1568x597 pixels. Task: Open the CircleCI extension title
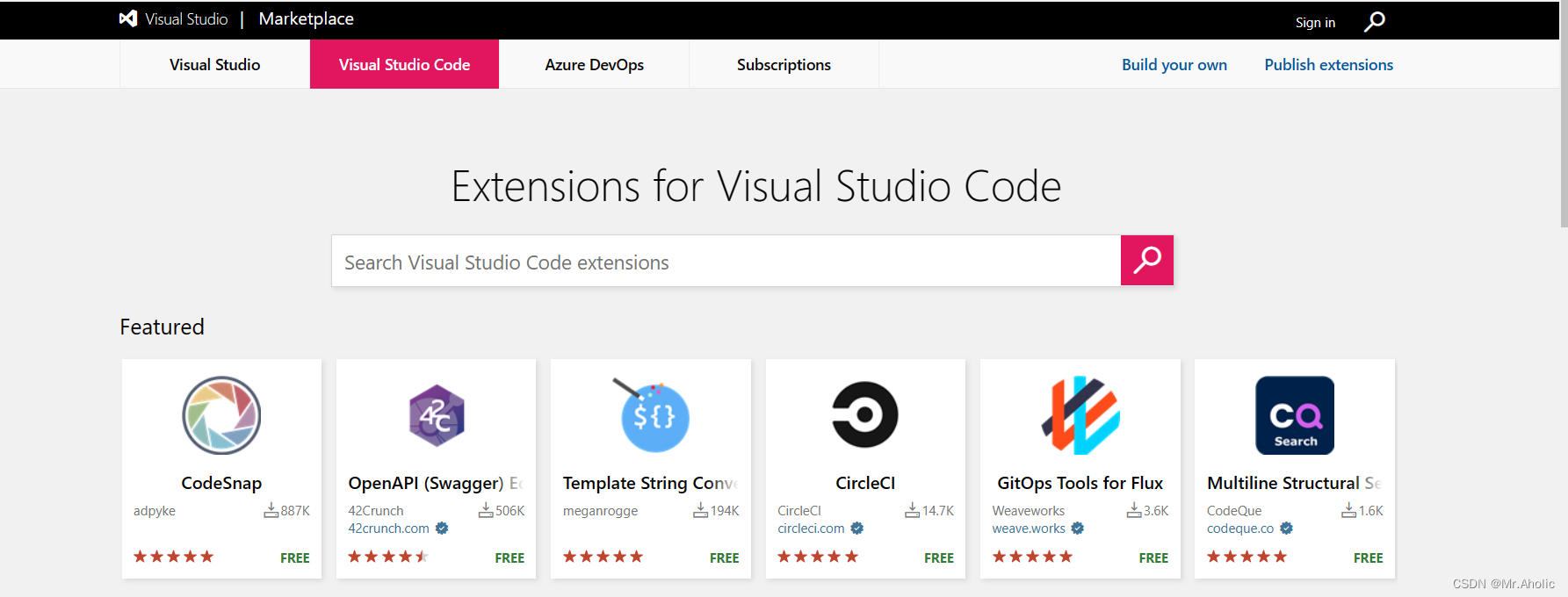[x=865, y=483]
